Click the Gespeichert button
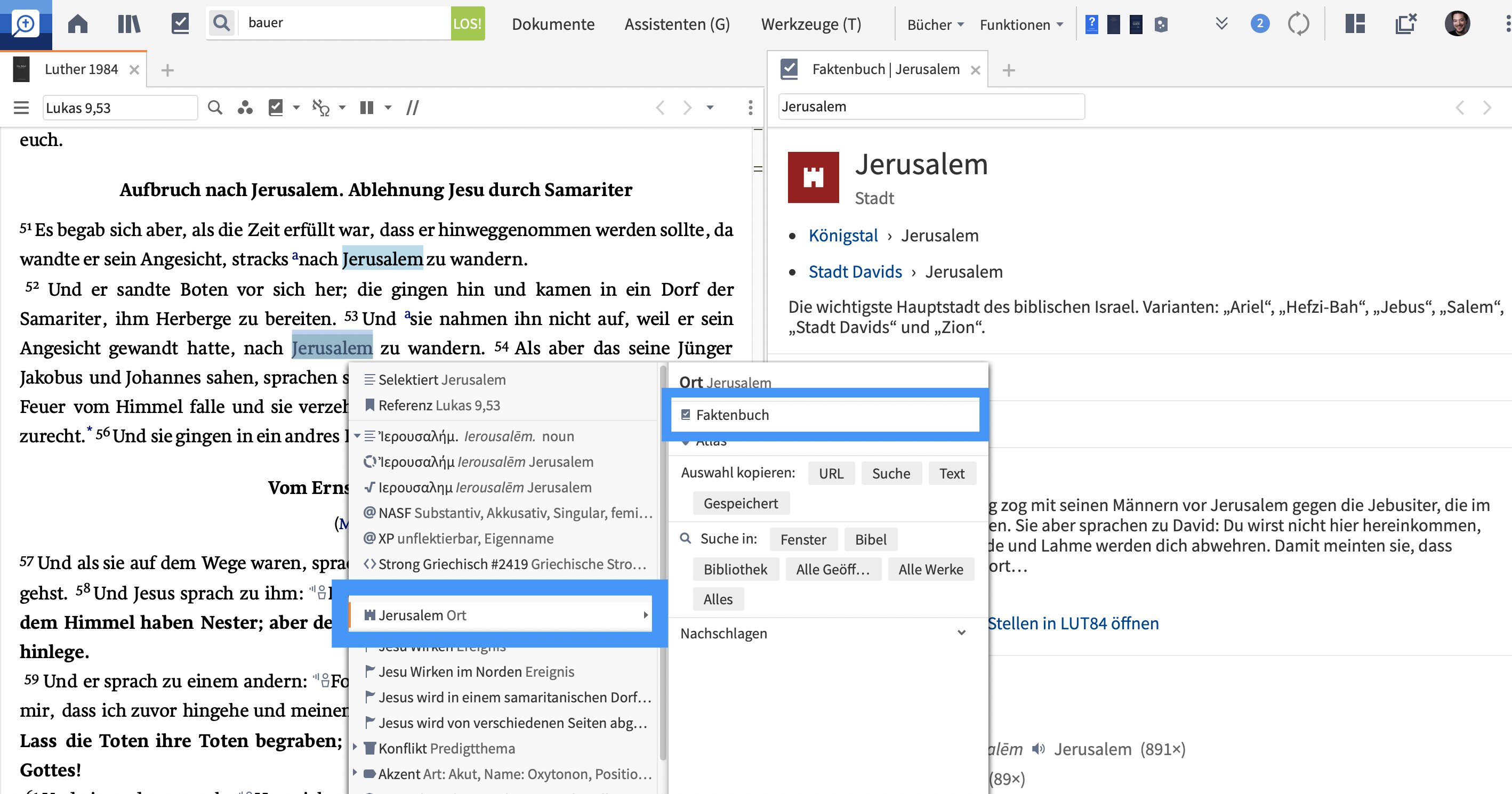This screenshot has height=794, width=1512. tap(741, 504)
